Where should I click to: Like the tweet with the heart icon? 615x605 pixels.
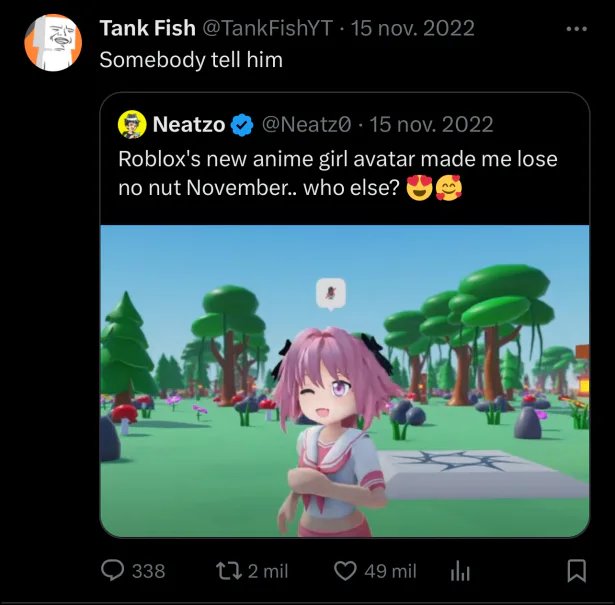click(x=345, y=570)
